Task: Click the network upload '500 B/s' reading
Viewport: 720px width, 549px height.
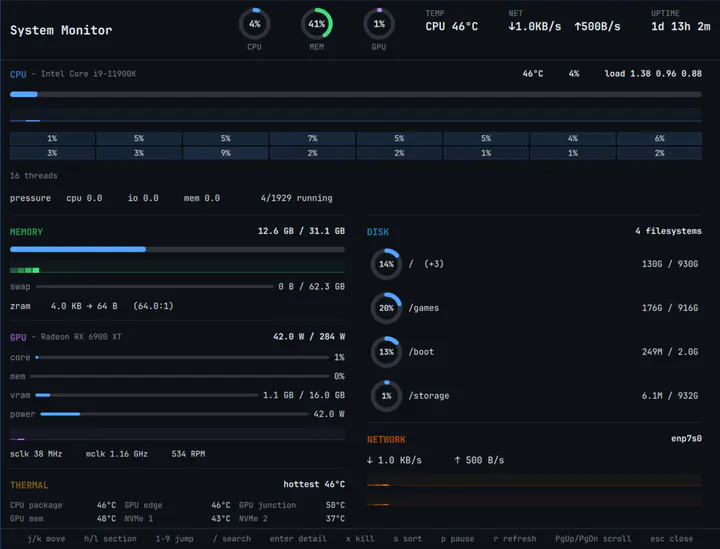Action: [479, 460]
